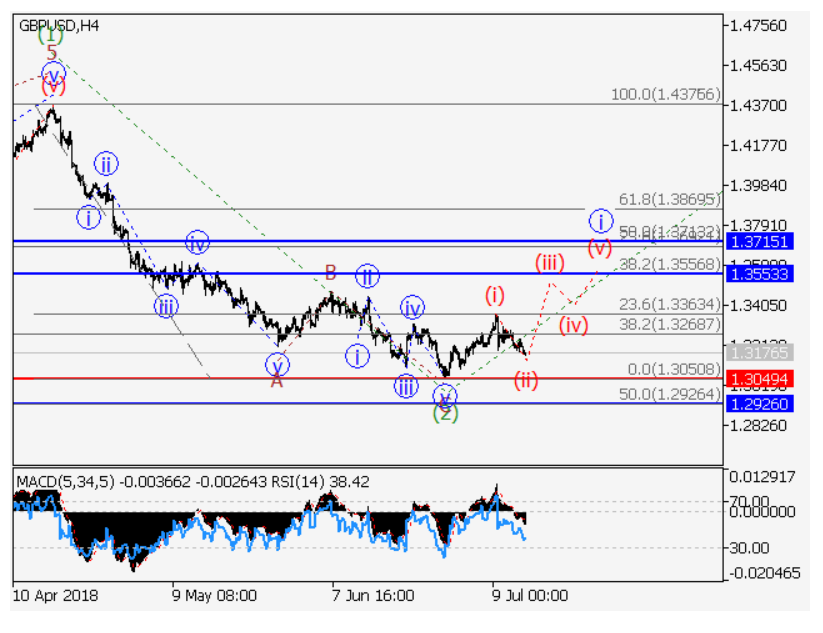Viewport: 823px width, 633px height.
Task: Click the 9 Jul 00:00 date marker
Action: pos(529,595)
